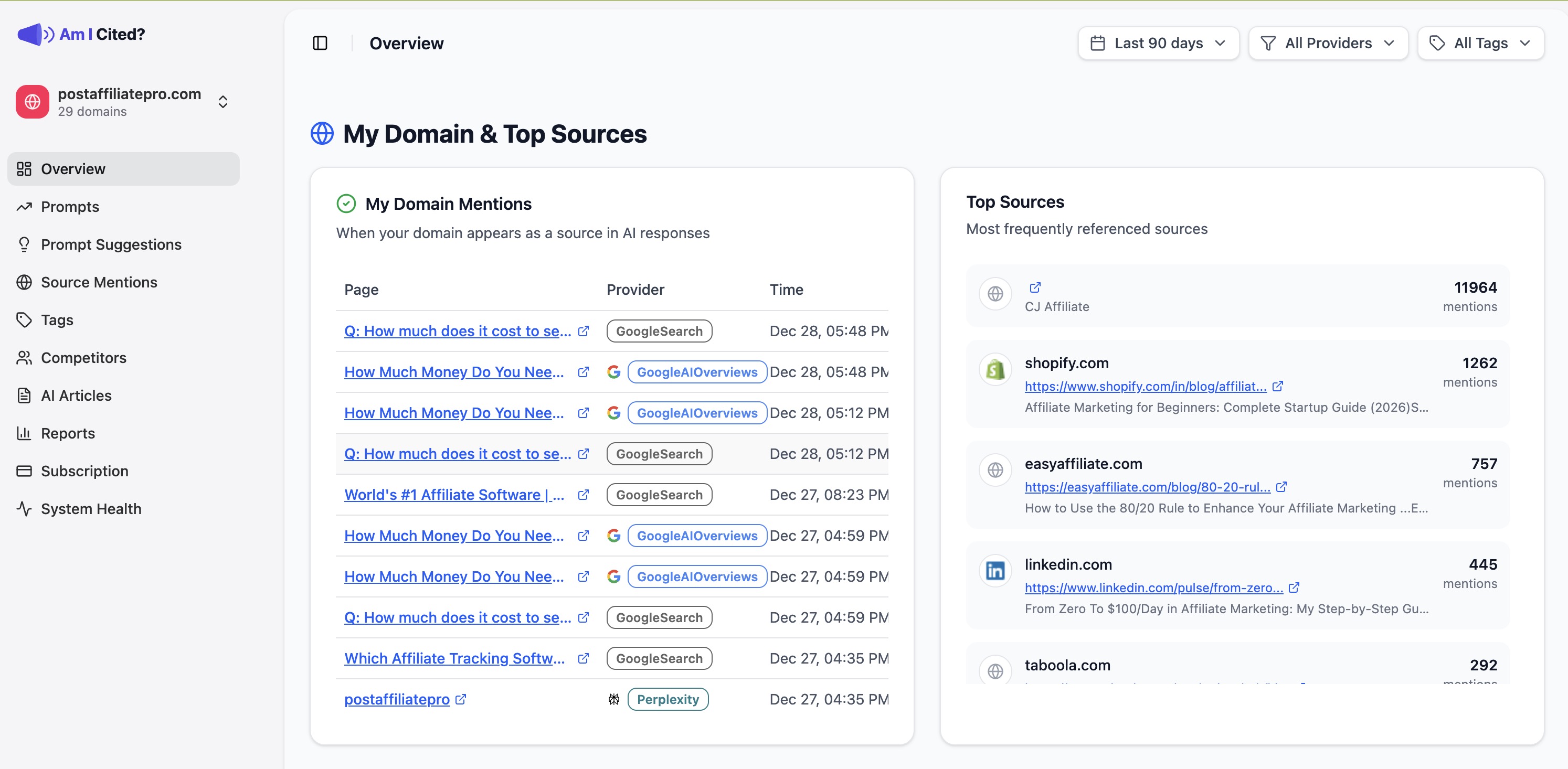Open the All Providers filter dropdown
Image resolution: width=1568 pixels, height=769 pixels.
pos(1328,43)
